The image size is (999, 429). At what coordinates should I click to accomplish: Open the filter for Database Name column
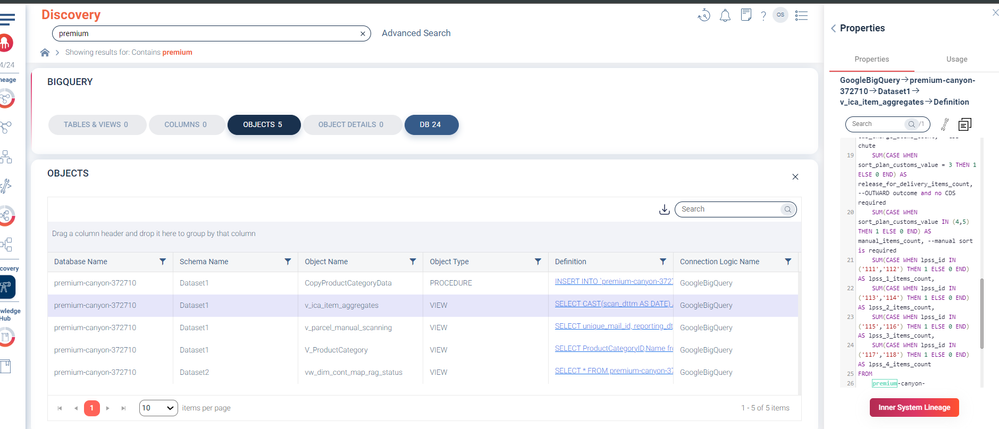[163, 262]
